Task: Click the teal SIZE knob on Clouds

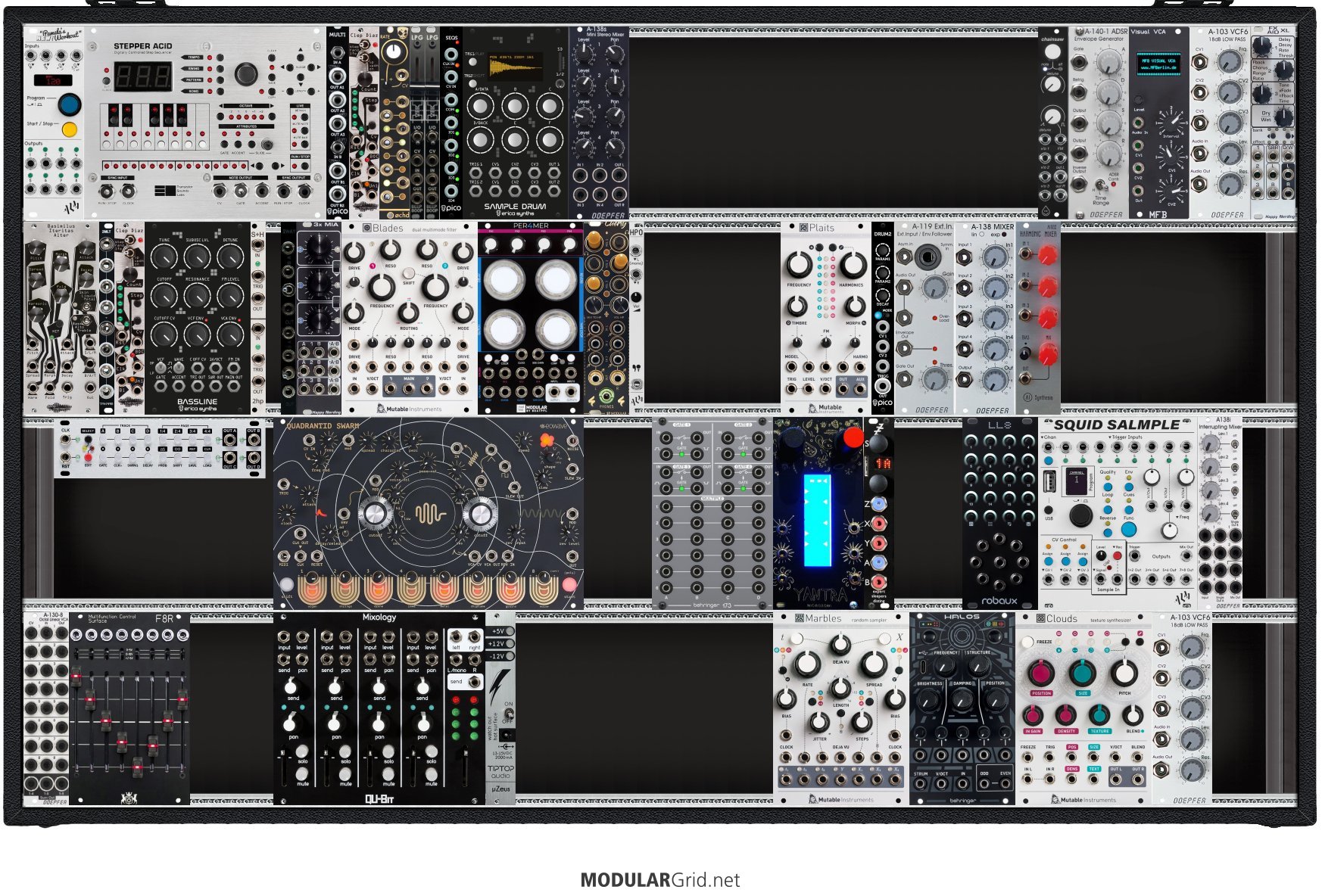Action: point(1083,674)
